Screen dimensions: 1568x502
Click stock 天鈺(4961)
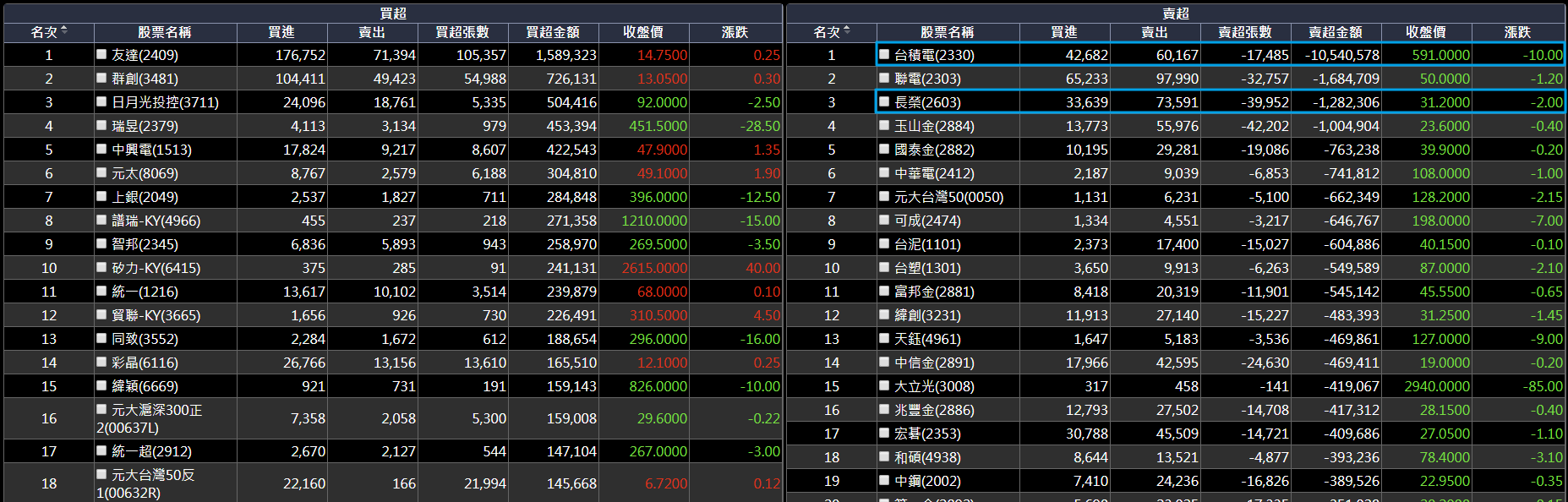927,339
